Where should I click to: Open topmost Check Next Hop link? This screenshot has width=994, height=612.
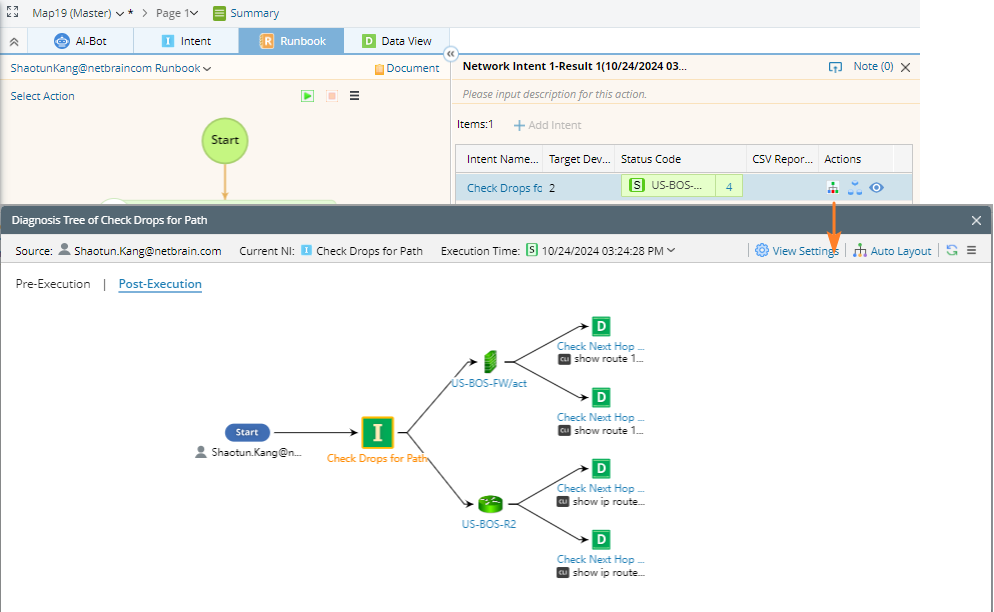click(x=600, y=346)
